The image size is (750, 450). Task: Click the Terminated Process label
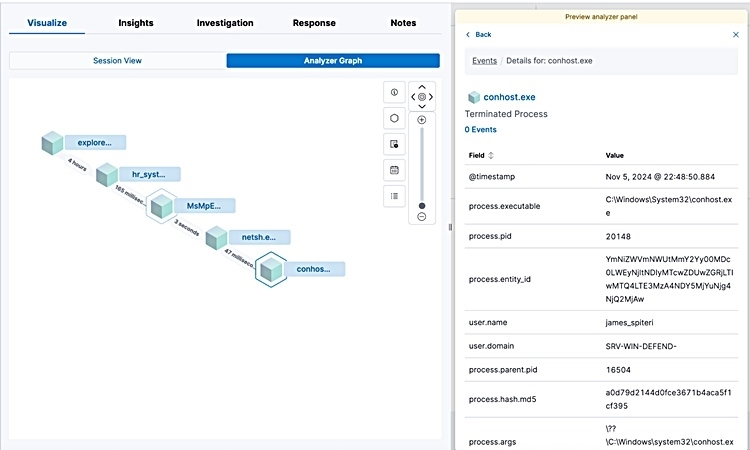[506, 114]
